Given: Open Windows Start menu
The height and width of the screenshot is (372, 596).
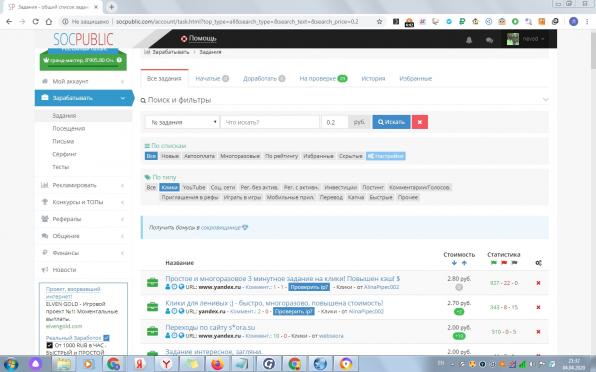Looking at the screenshot, I should click(11, 364).
